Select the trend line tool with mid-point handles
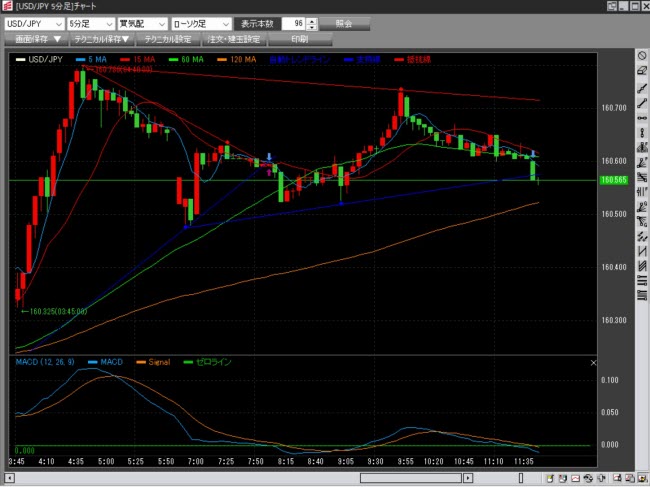 pos(642,88)
